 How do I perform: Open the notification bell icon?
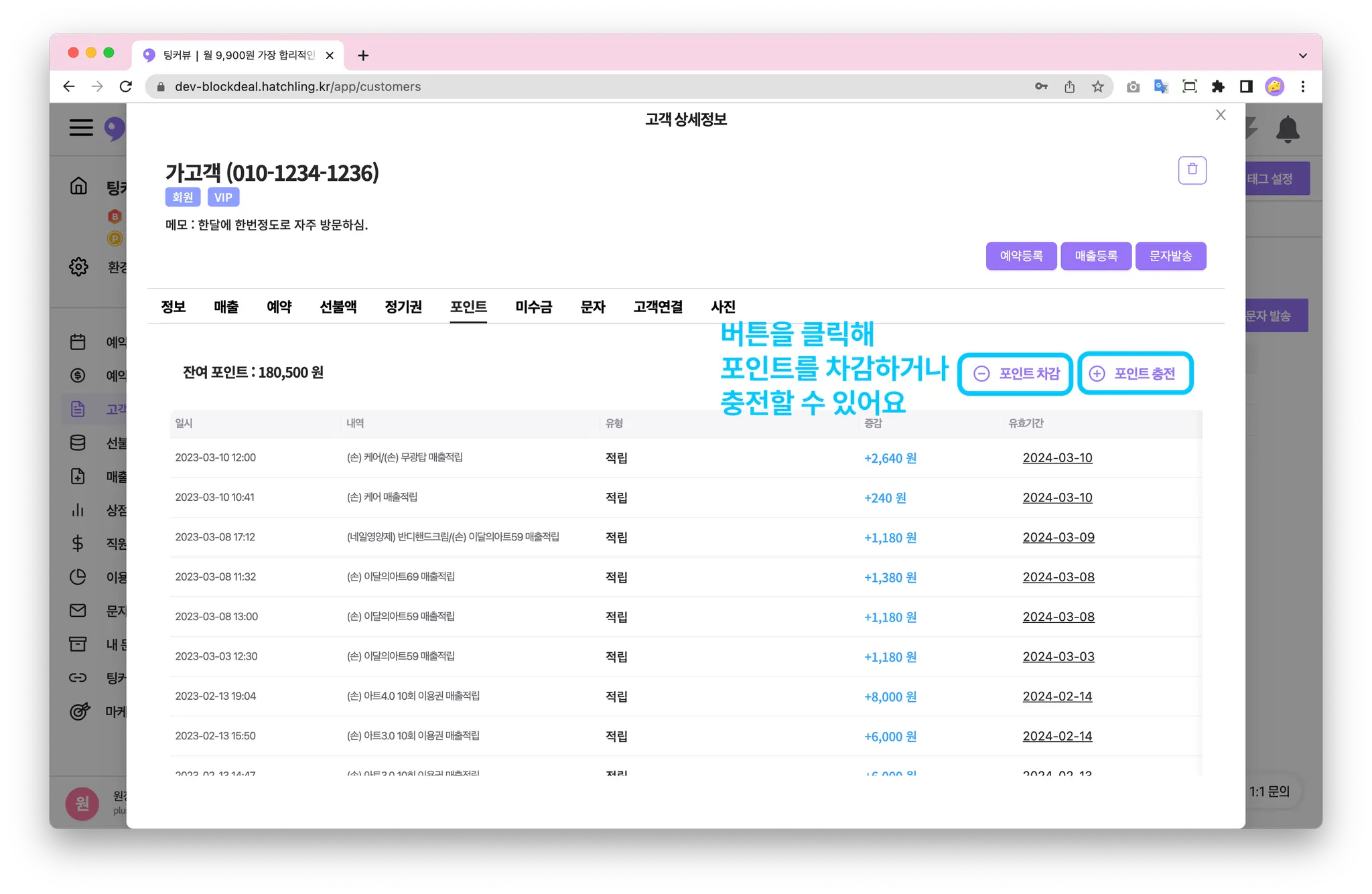click(1287, 129)
